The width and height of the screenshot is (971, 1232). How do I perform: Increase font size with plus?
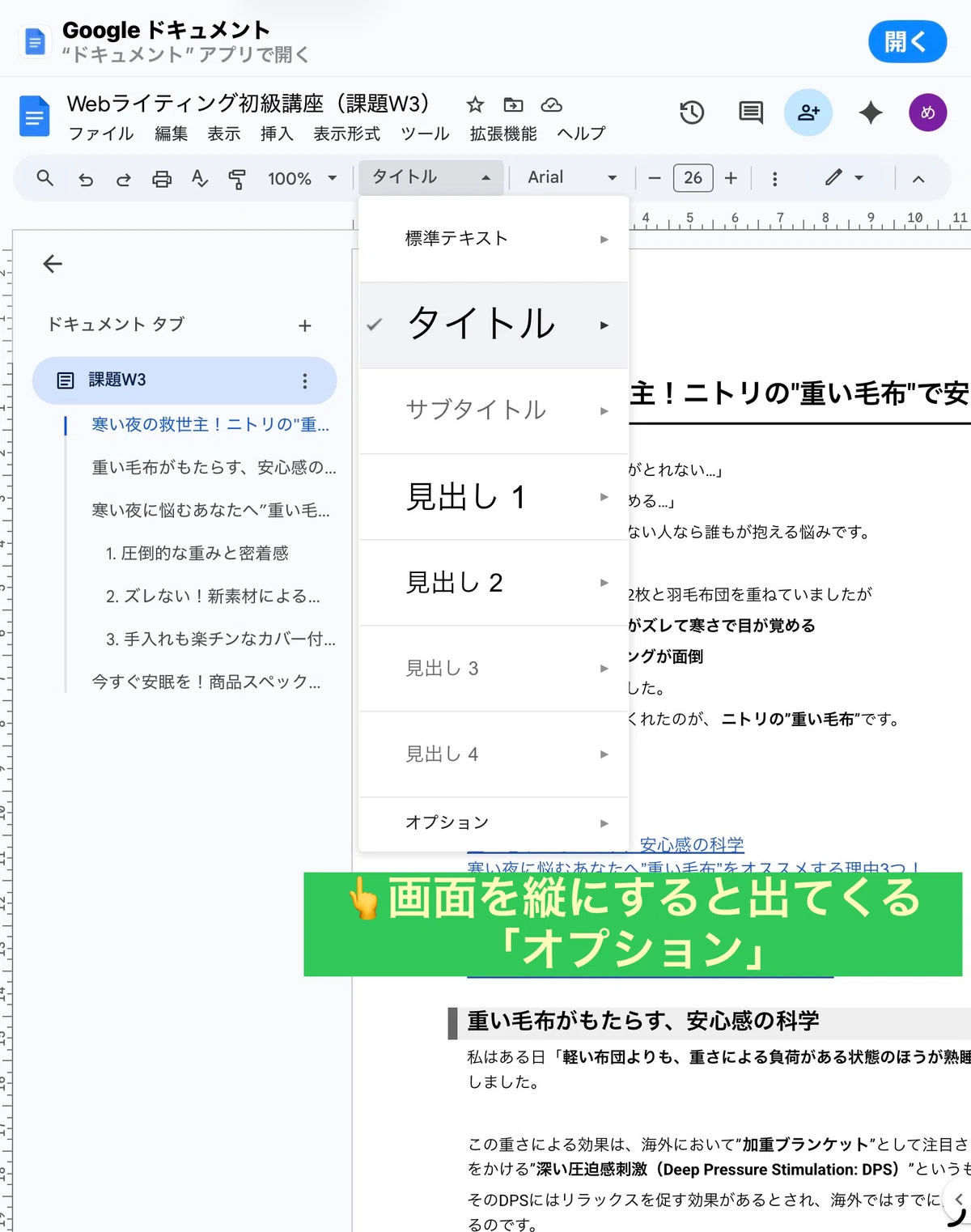pyautogui.click(x=731, y=178)
